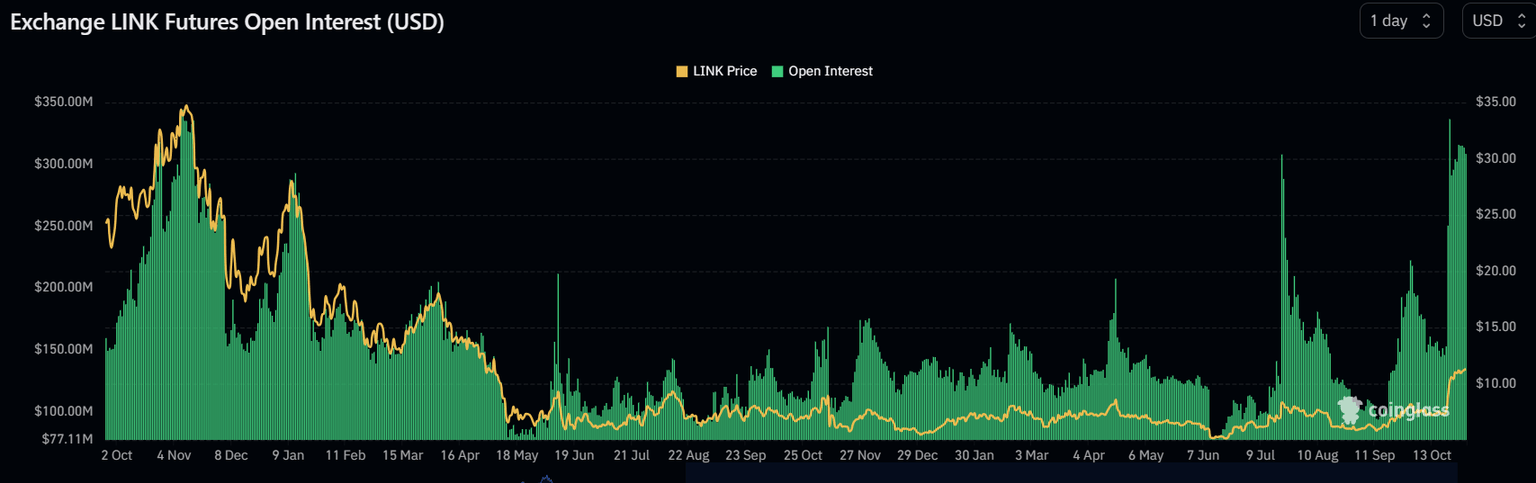Click the 21 Jul date label
The height and width of the screenshot is (483, 1536).
(x=632, y=455)
